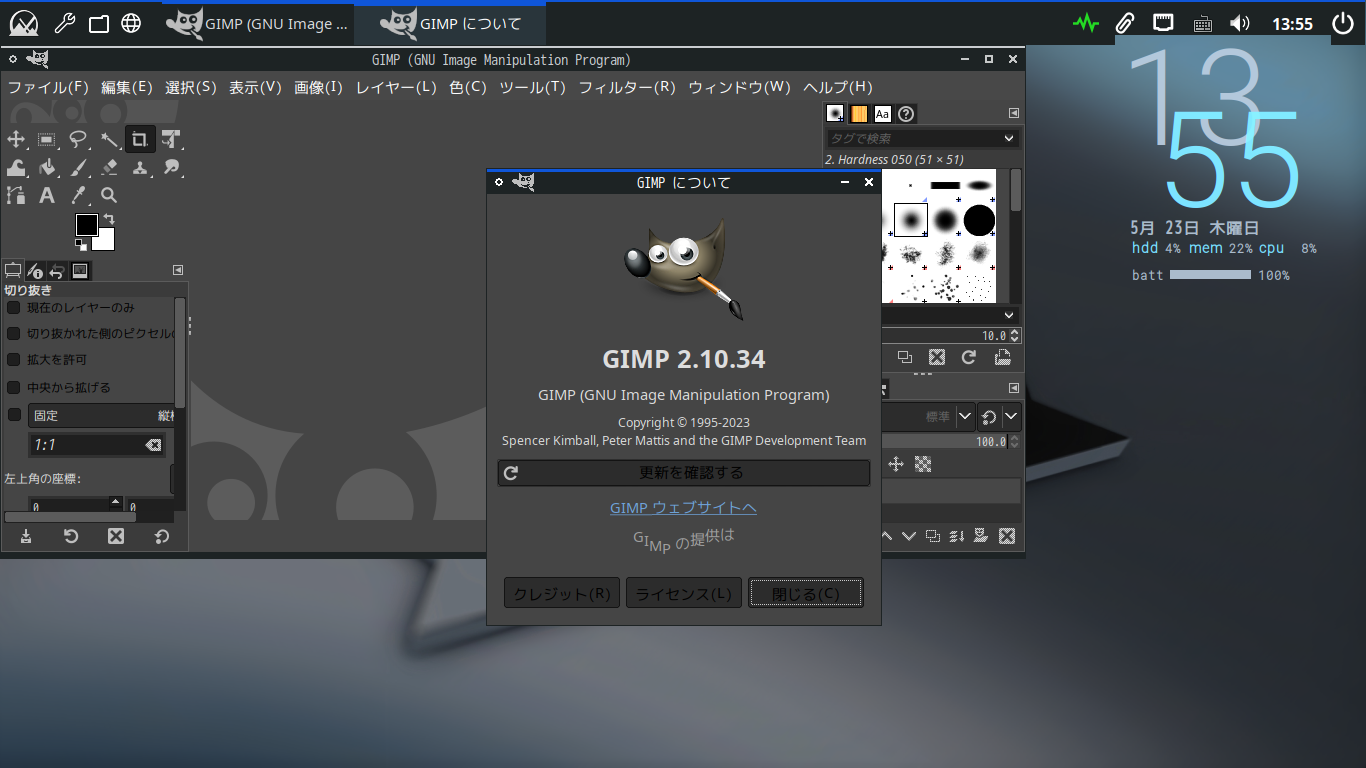Toggle 拡大を許可 checkbox

(14, 359)
